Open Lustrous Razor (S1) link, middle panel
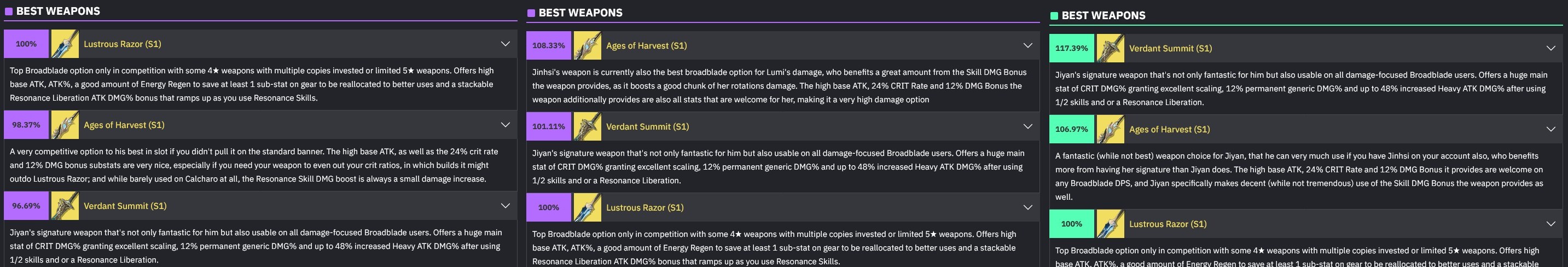The width and height of the screenshot is (1568, 267). pos(644,207)
